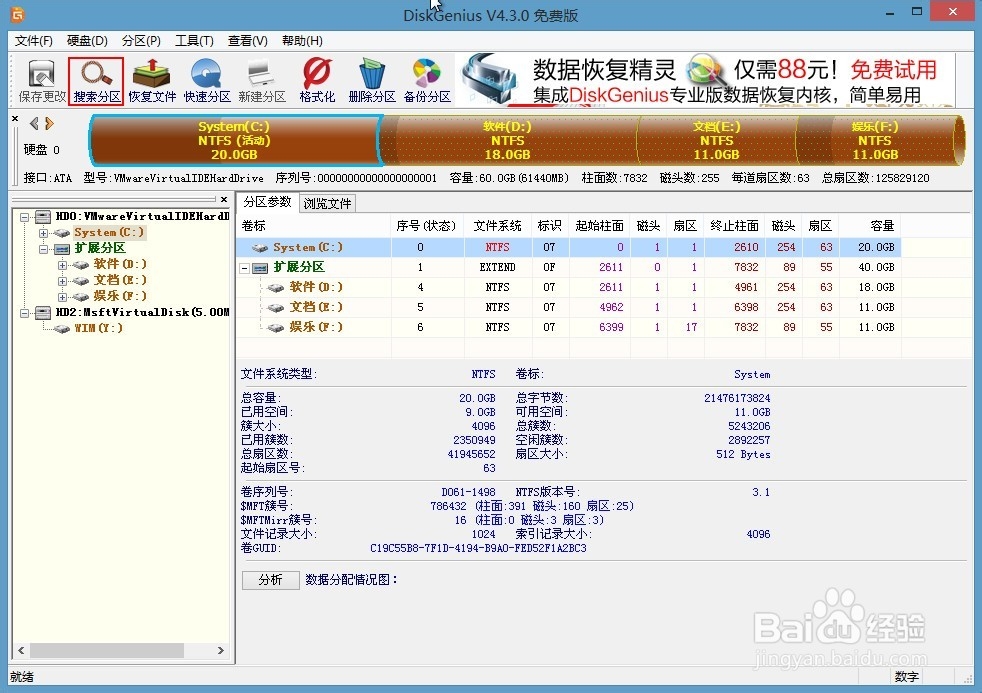Select 文档(E:) in the left tree

coord(120,280)
